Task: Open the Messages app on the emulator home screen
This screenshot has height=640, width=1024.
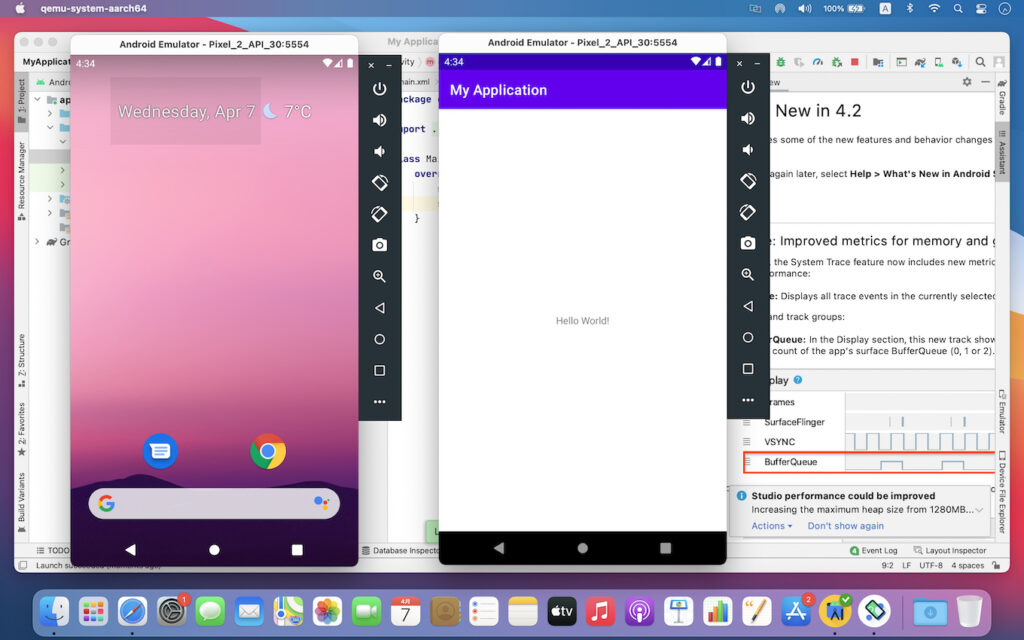Action: click(x=160, y=451)
